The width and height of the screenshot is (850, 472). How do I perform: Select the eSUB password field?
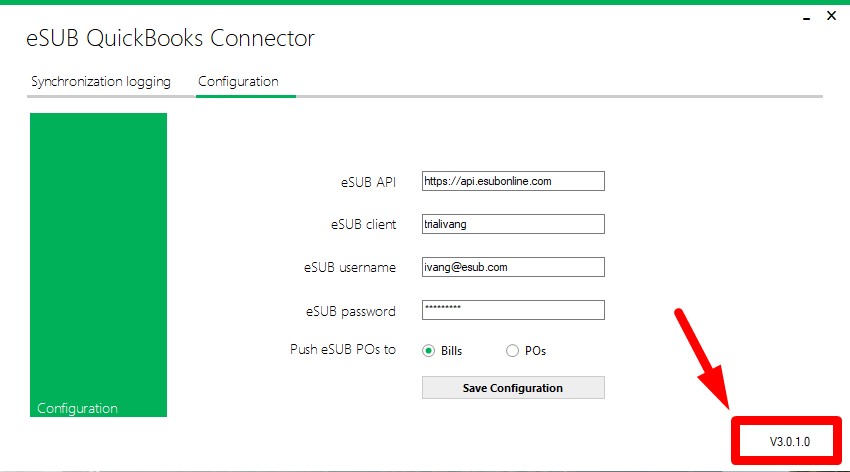click(513, 310)
